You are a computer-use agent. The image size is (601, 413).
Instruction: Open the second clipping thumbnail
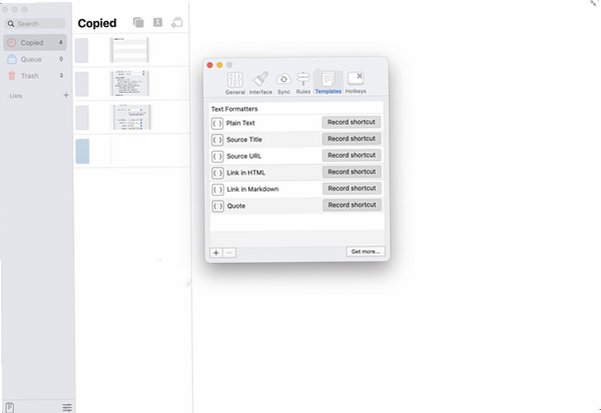(130, 83)
